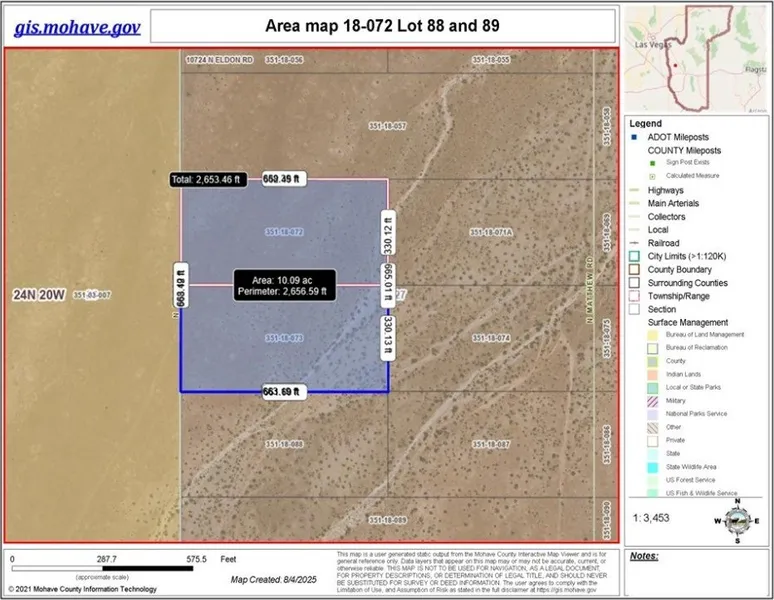Click the Military hatched legend symbol
Image resolution: width=774 pixels, height=600 pixels.
[634, 399]
